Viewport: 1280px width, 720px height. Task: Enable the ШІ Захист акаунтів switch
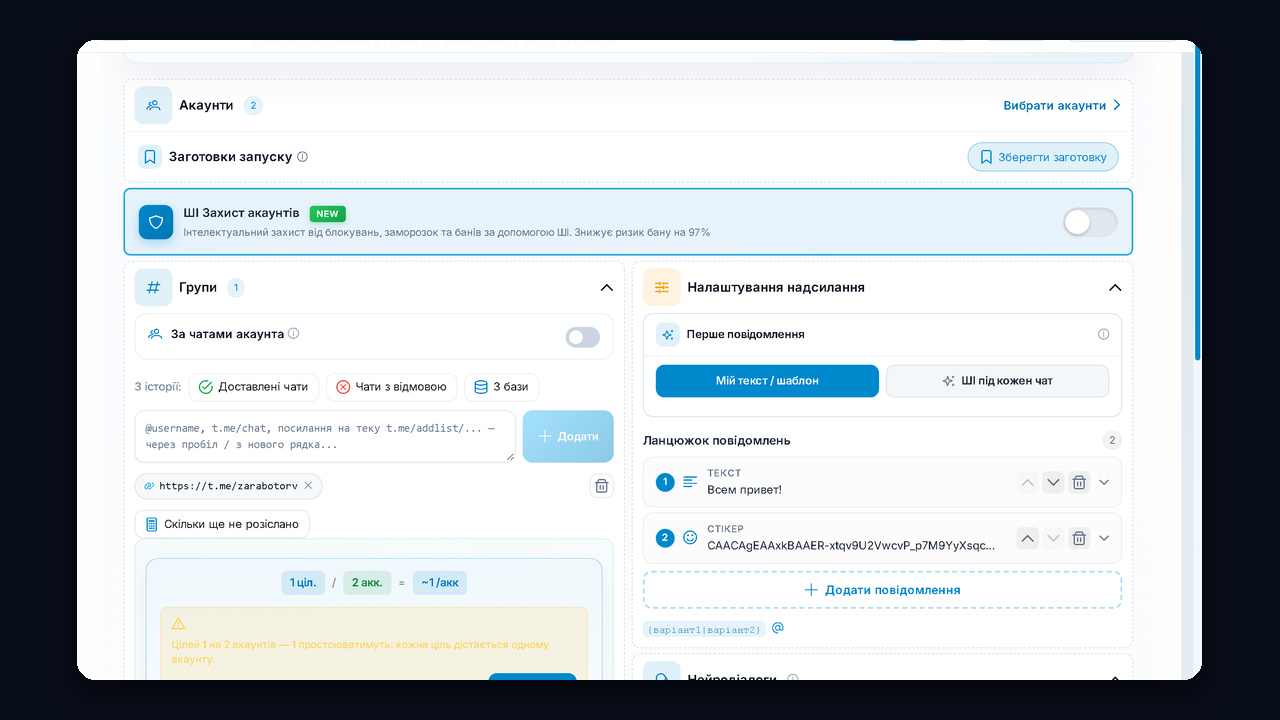(x=1090, y=222)
